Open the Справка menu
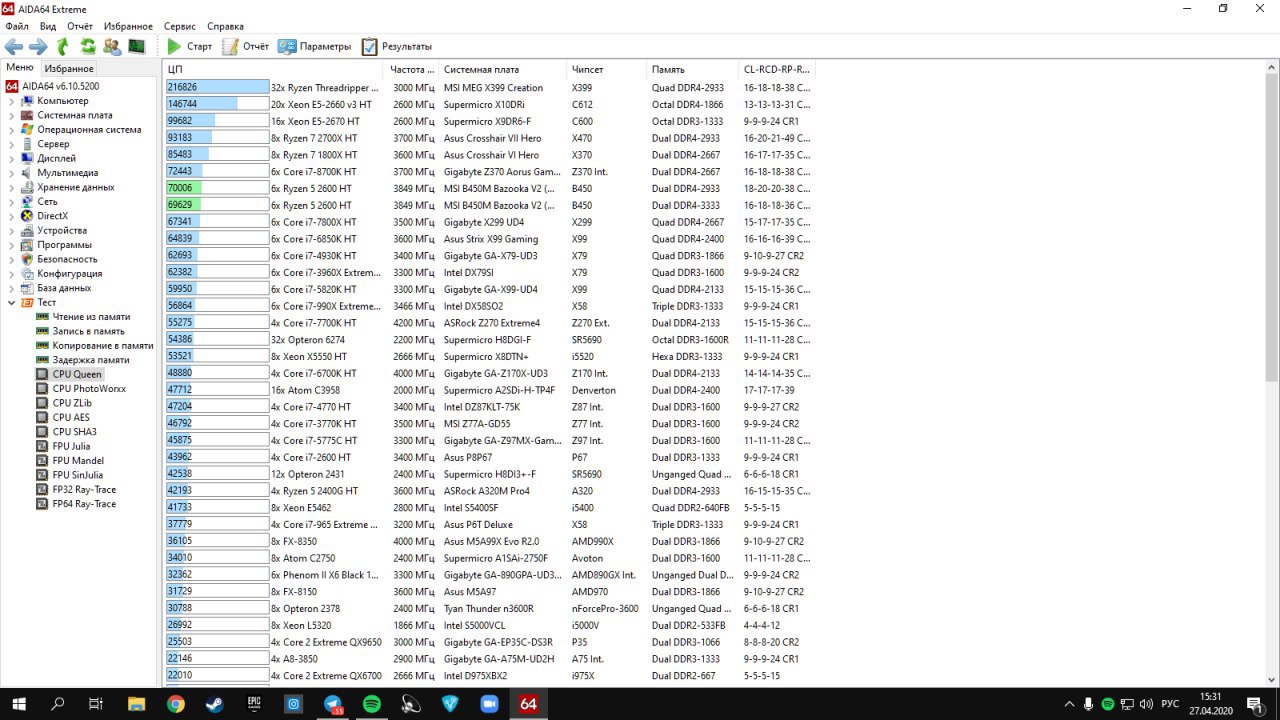The height and width of the screenshot is (720, 1280). pos(225,26)
